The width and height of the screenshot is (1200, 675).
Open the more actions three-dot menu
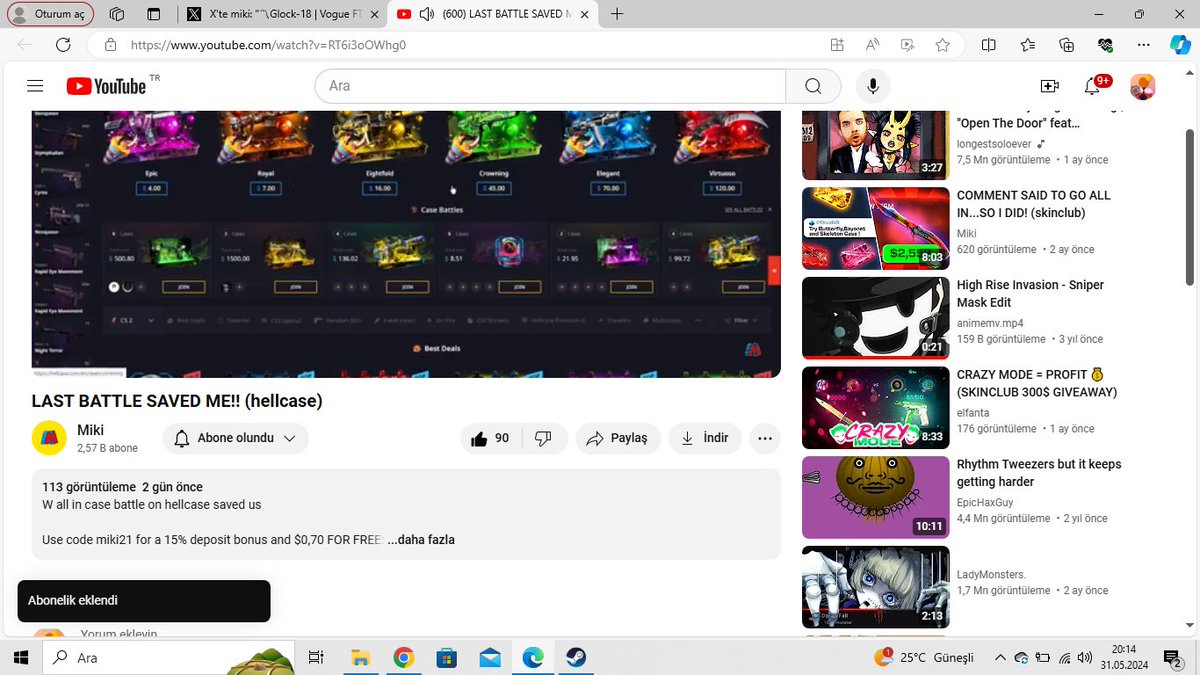pos(765,438)
